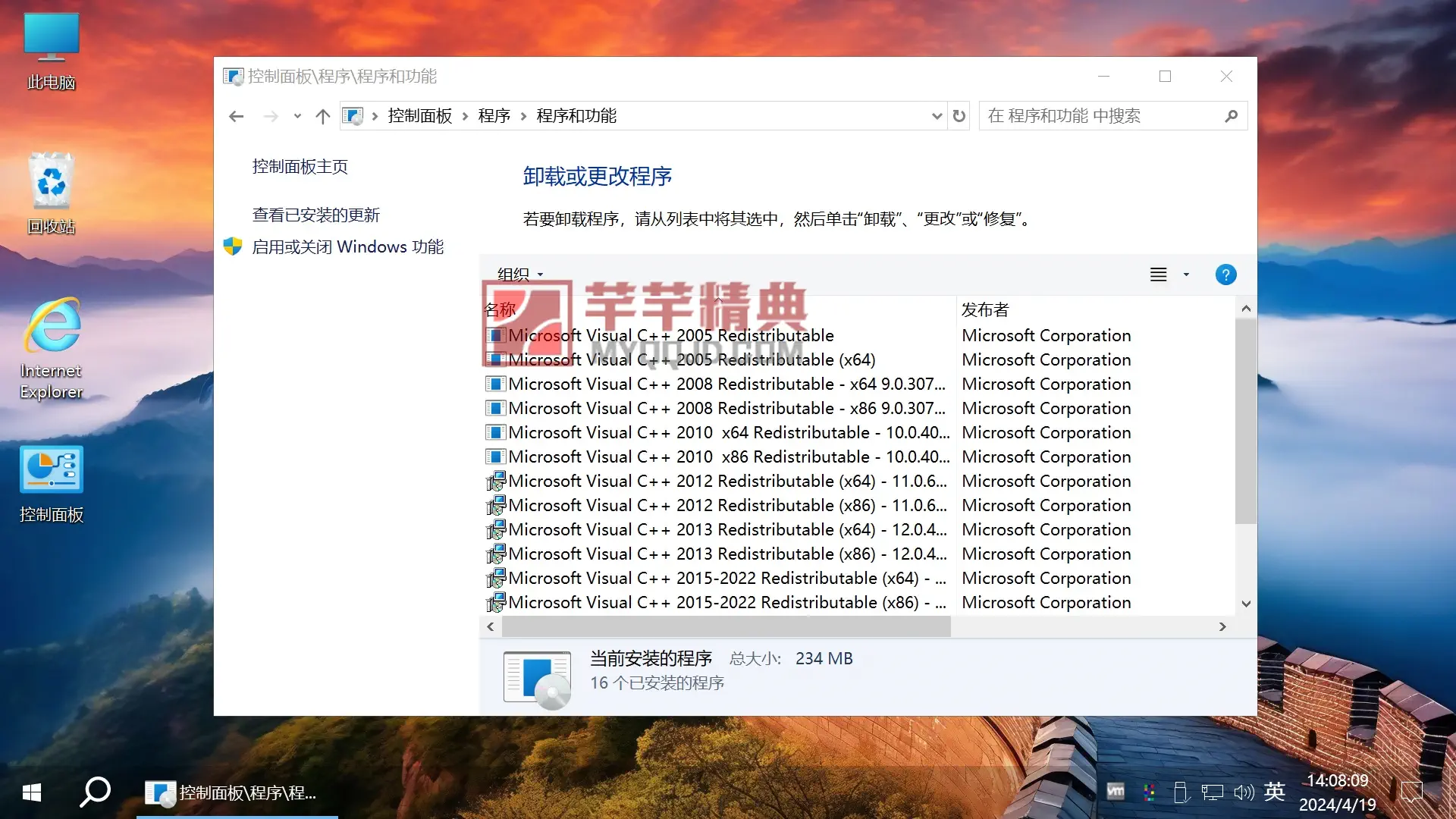
Task: Open the 组织 organize dropdown menu
Action: [x=520, y=275]
